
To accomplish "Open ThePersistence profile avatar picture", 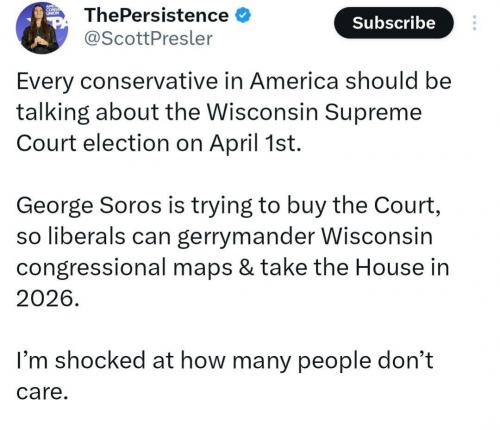I will click(42, 28).
